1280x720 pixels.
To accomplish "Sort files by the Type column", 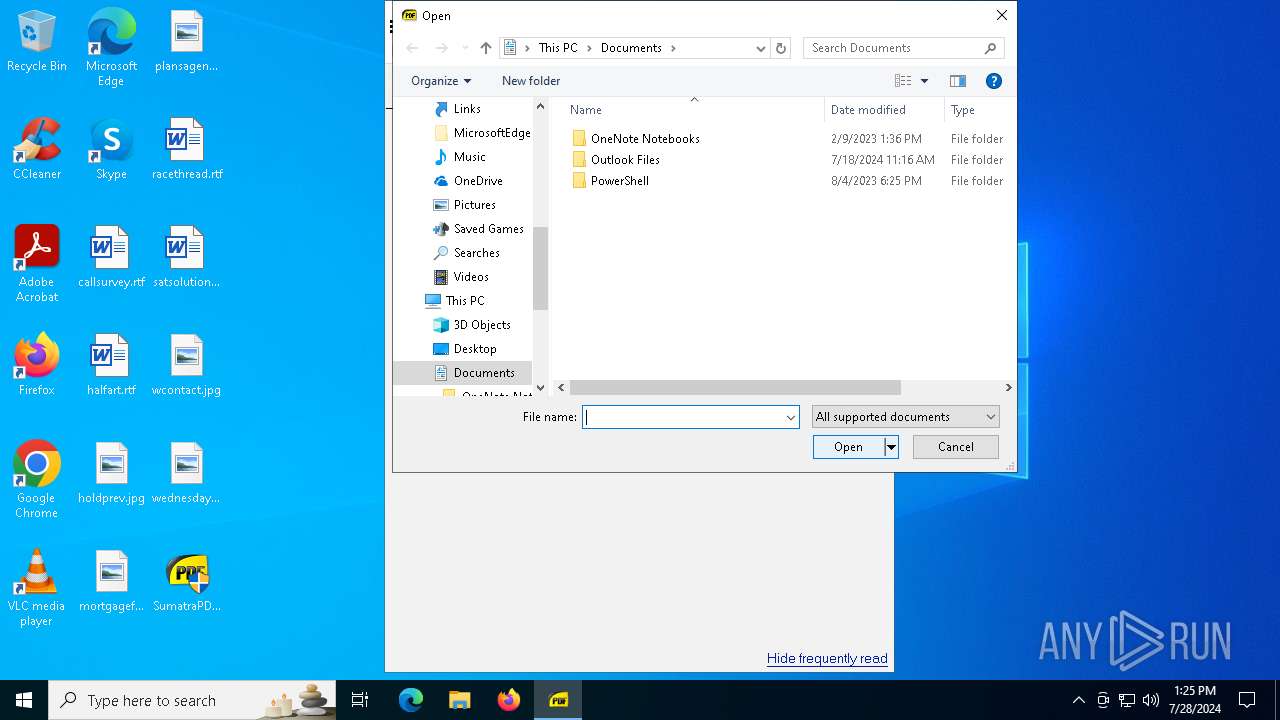I will pos(978,110).
